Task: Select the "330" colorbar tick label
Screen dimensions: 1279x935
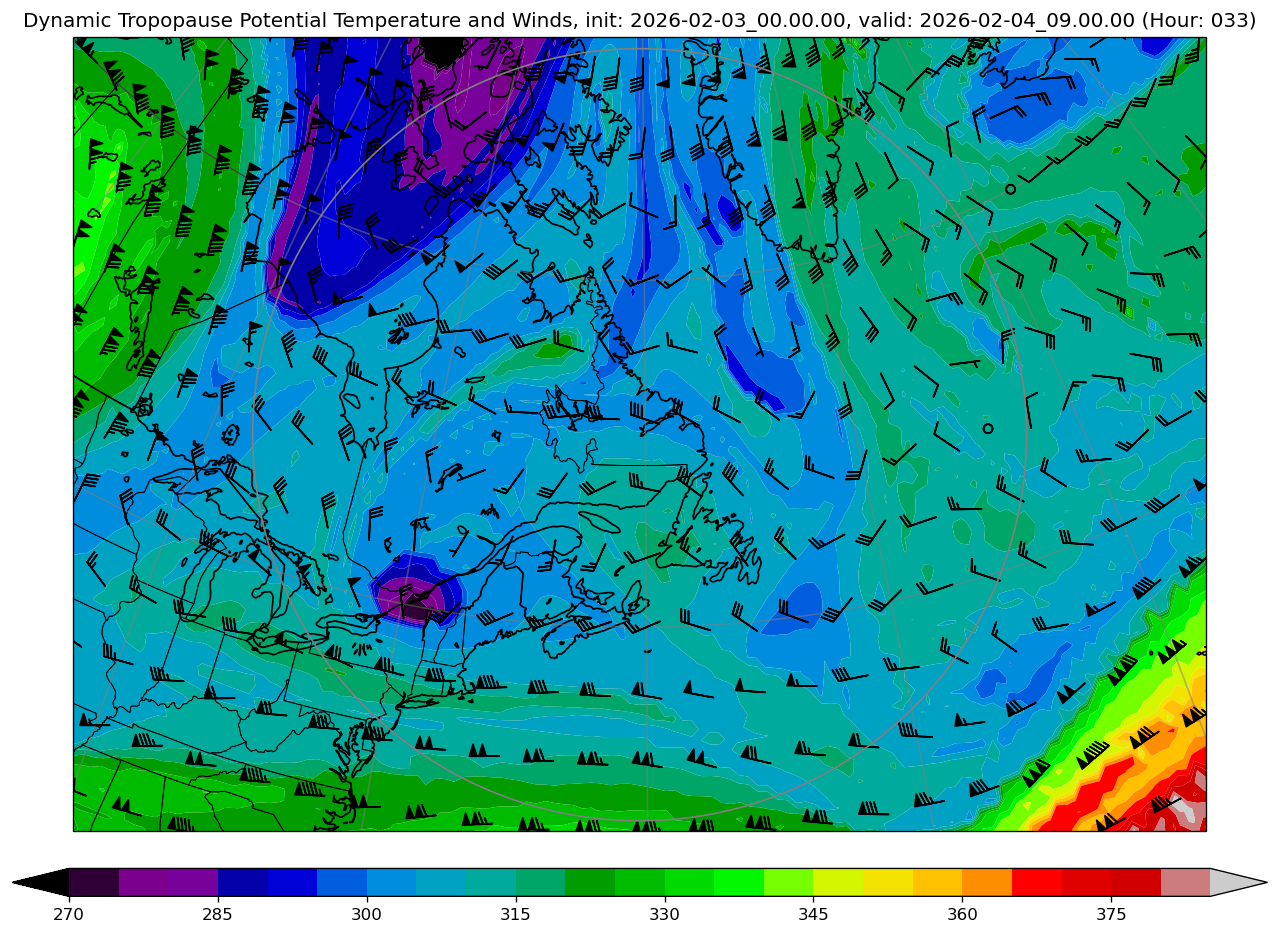Action: point(664,915)
